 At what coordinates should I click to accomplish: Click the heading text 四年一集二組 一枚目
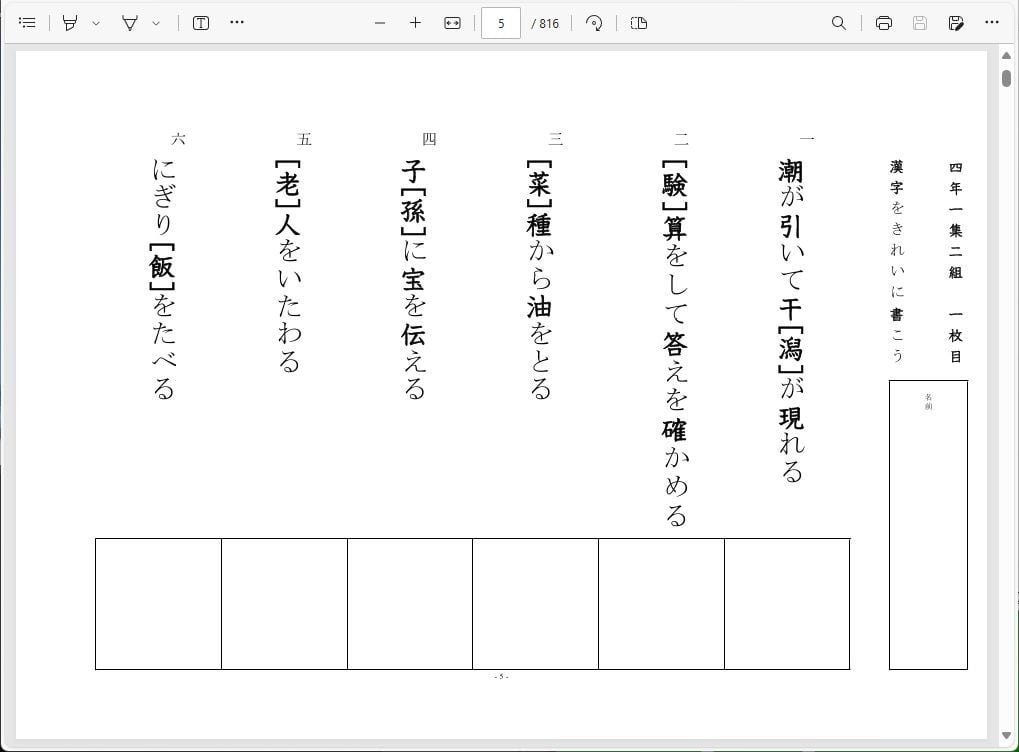click(x=955, y=262)
